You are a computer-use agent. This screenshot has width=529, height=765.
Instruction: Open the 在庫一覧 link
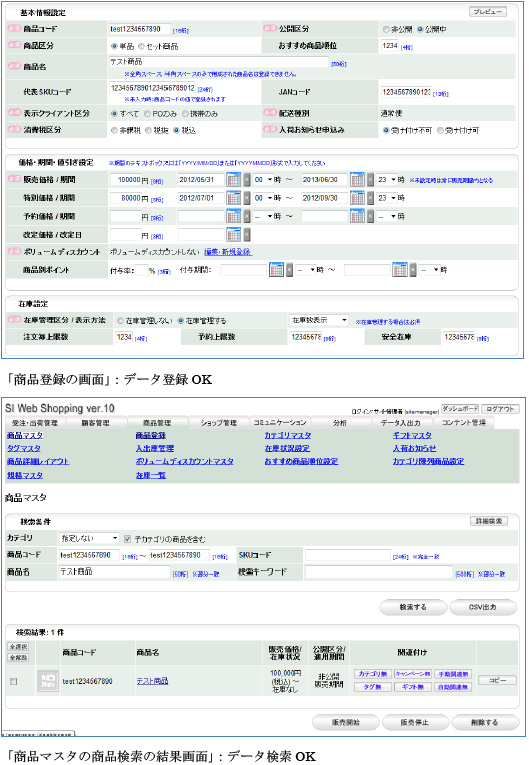pyautogui.click(x=151, y=475)
